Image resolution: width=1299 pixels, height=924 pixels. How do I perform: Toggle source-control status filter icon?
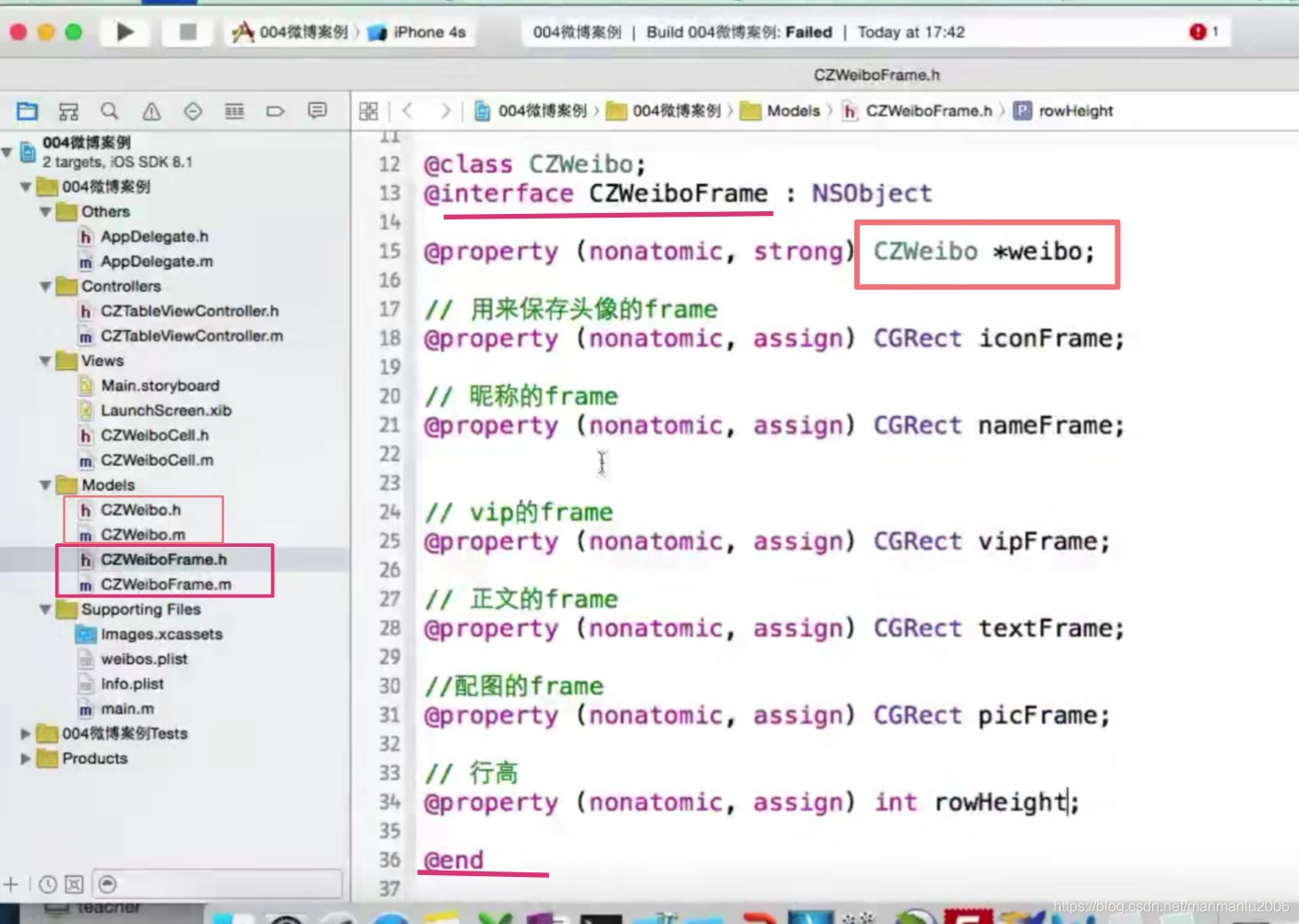(x=75, y=884)
